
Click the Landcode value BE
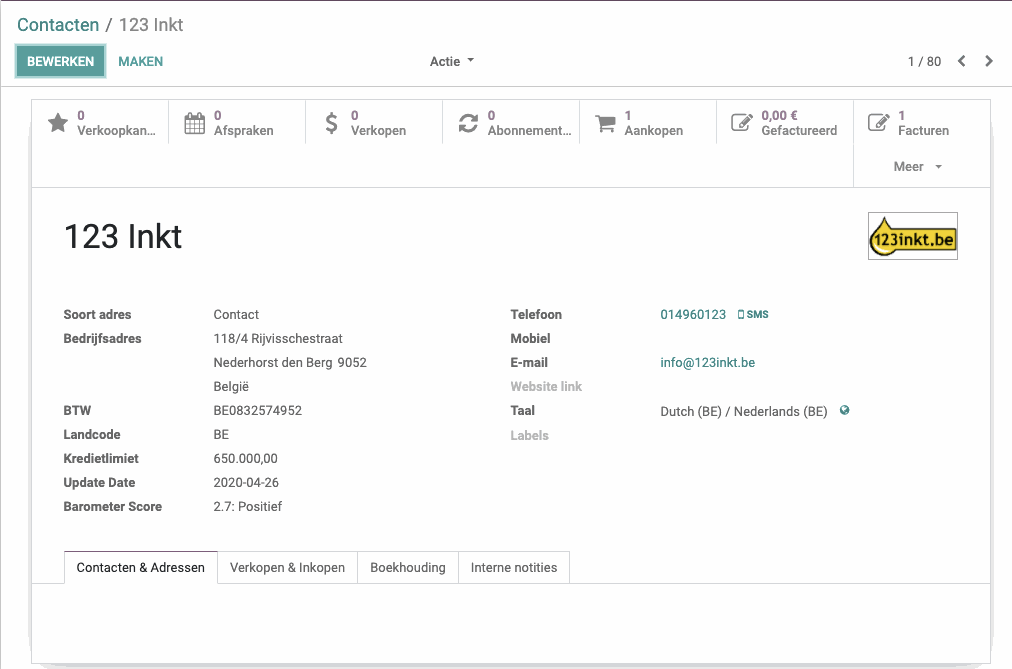(221, 434)
